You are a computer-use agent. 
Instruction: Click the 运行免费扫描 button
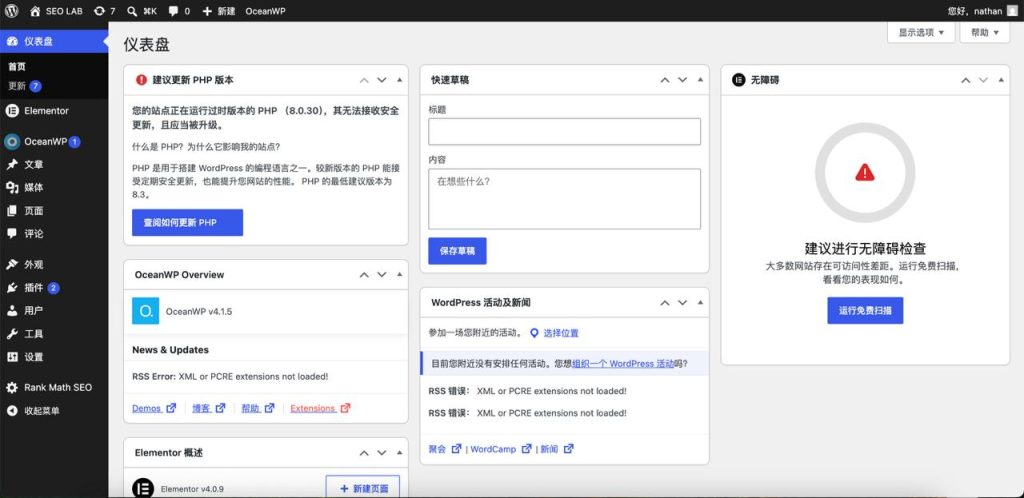coord(865,311)
